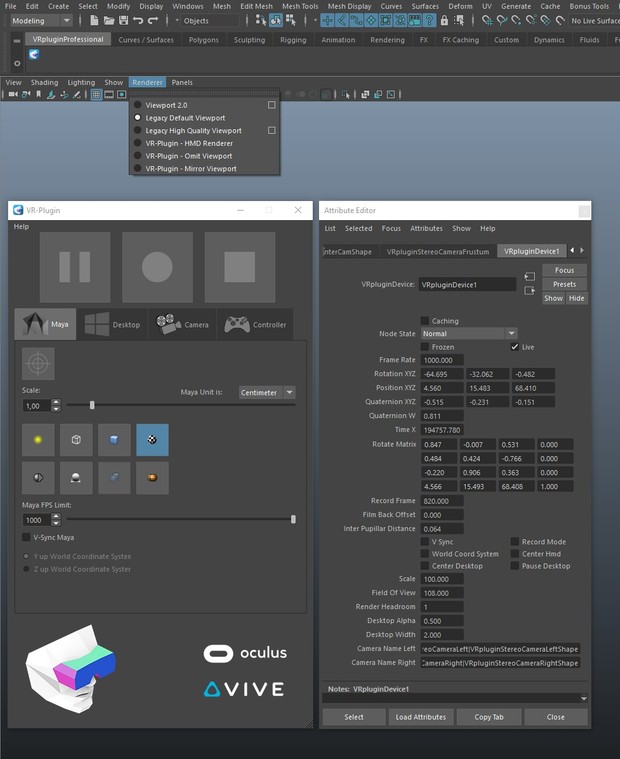The image size is (620, 759).
Task: Open the Mesh Tools menu in the menu bar
Action: pyautogui.click(x=300, y=6)
